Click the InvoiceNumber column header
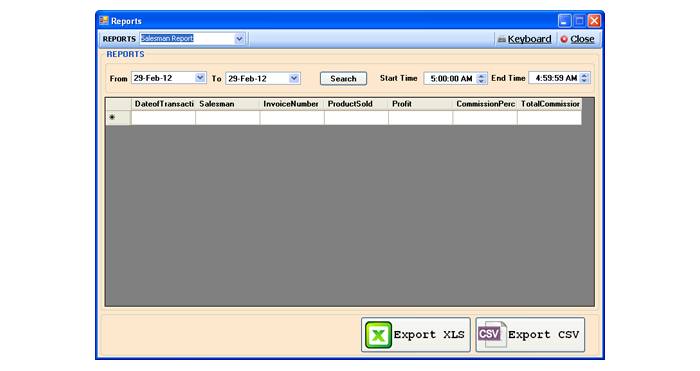The width and height of the screenshot is (700, 371). 292,104
